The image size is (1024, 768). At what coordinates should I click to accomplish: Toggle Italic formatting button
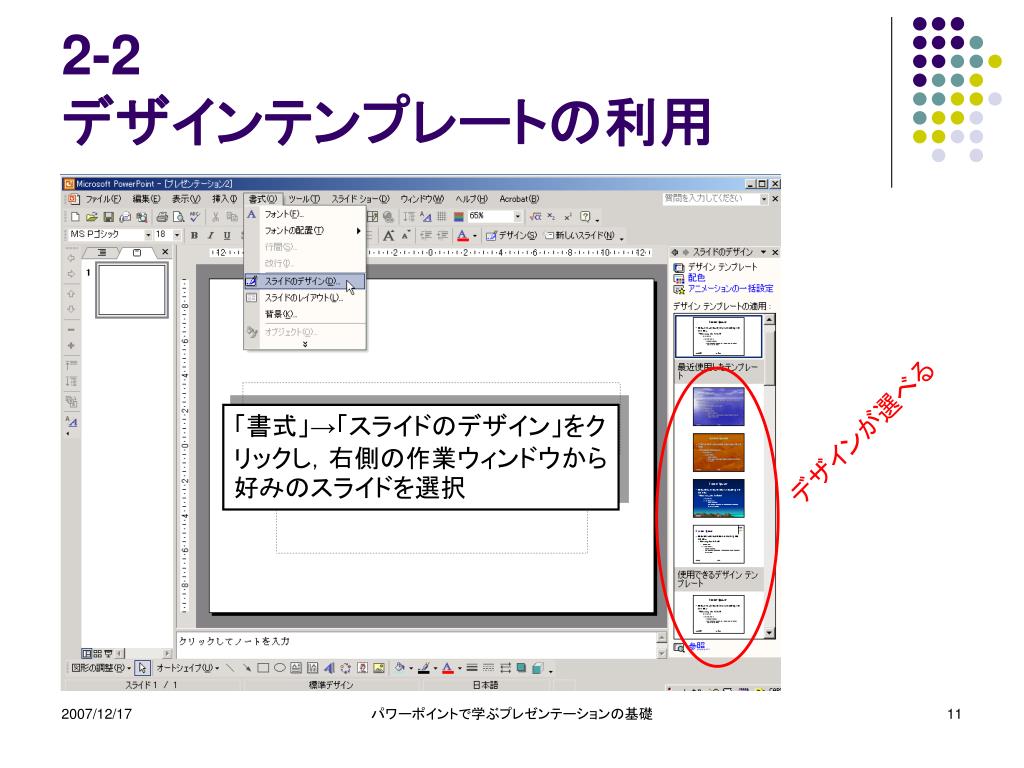(x=210, y=235)
